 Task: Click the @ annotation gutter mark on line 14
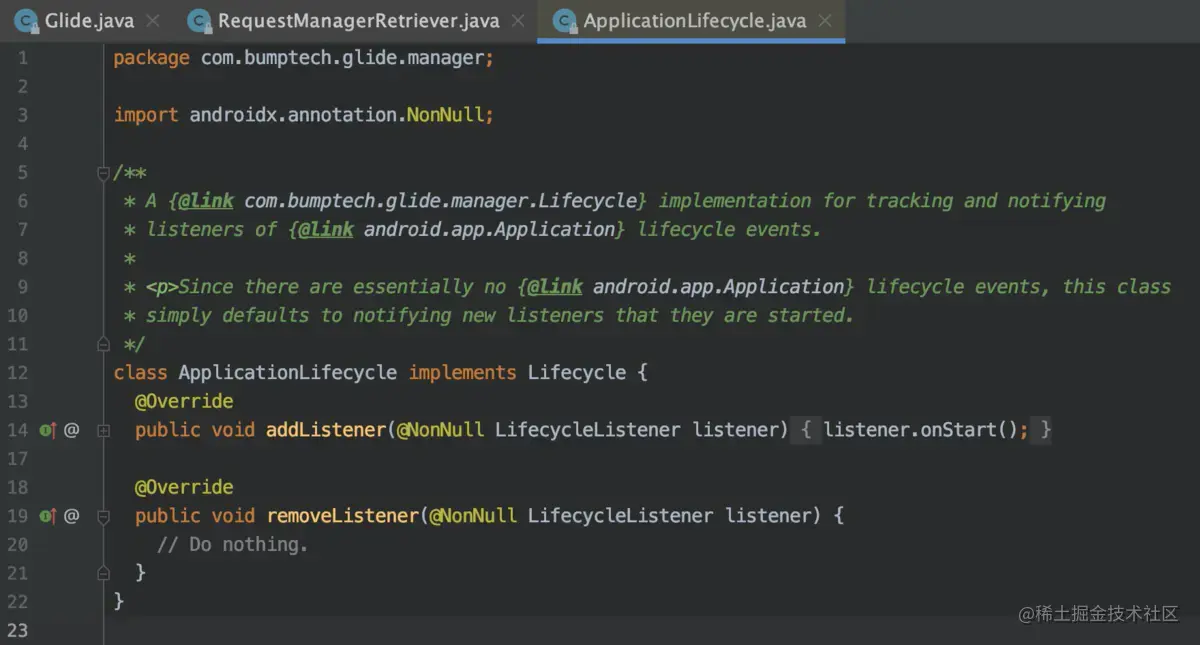[71, 430]
